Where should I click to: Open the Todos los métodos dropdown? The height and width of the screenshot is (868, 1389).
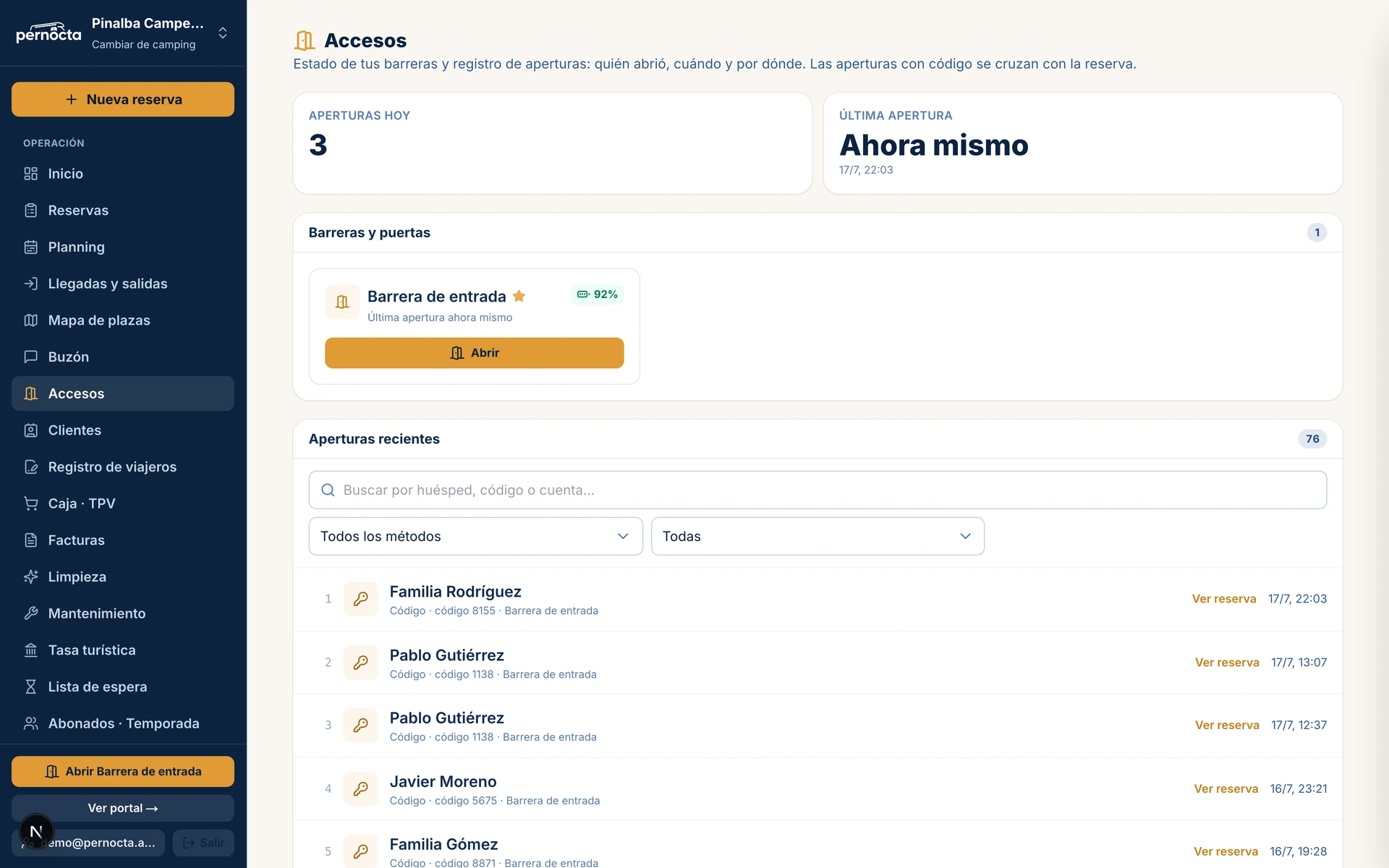[475, 536]
